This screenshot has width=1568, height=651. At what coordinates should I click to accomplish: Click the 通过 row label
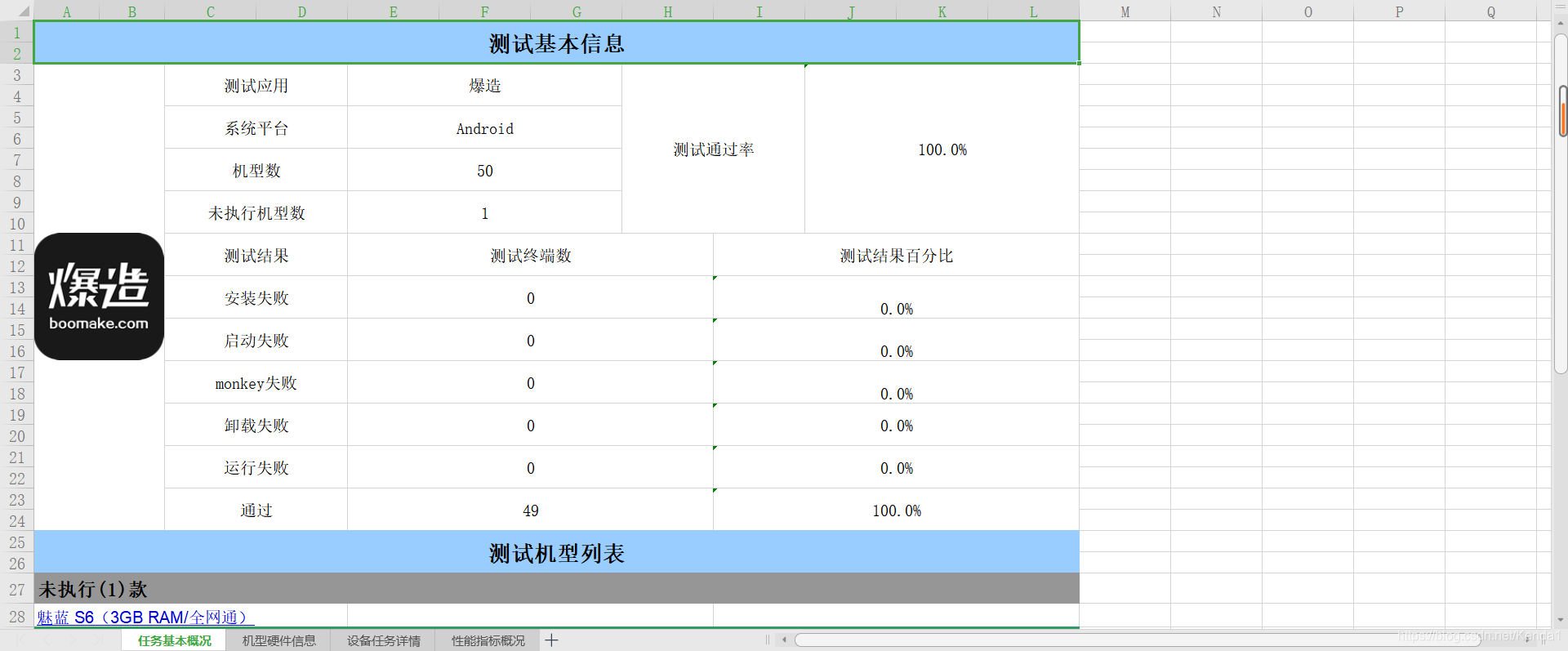pos(256,510)
